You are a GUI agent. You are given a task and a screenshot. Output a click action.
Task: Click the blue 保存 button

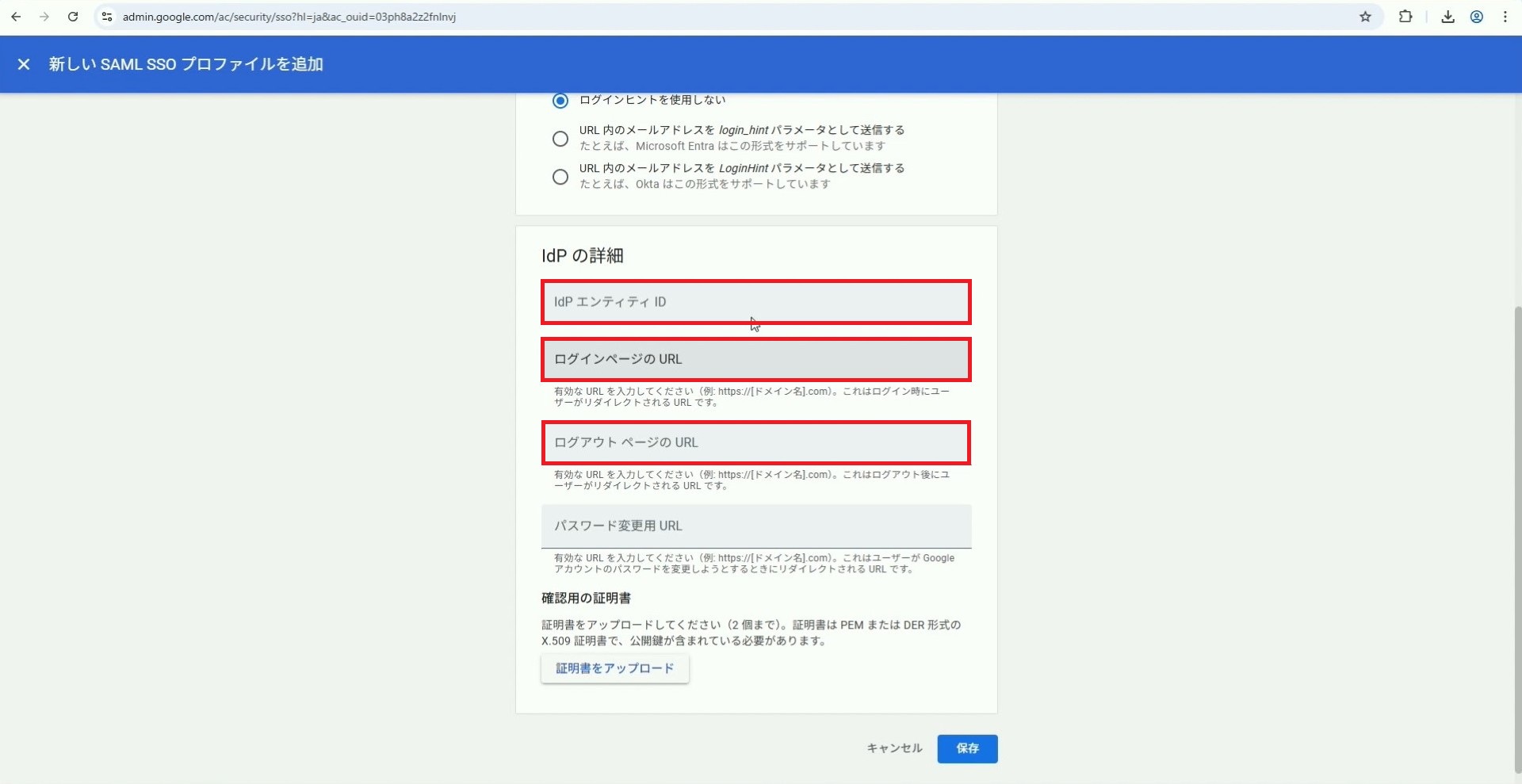pyautogui.click(x=967, y=748)
